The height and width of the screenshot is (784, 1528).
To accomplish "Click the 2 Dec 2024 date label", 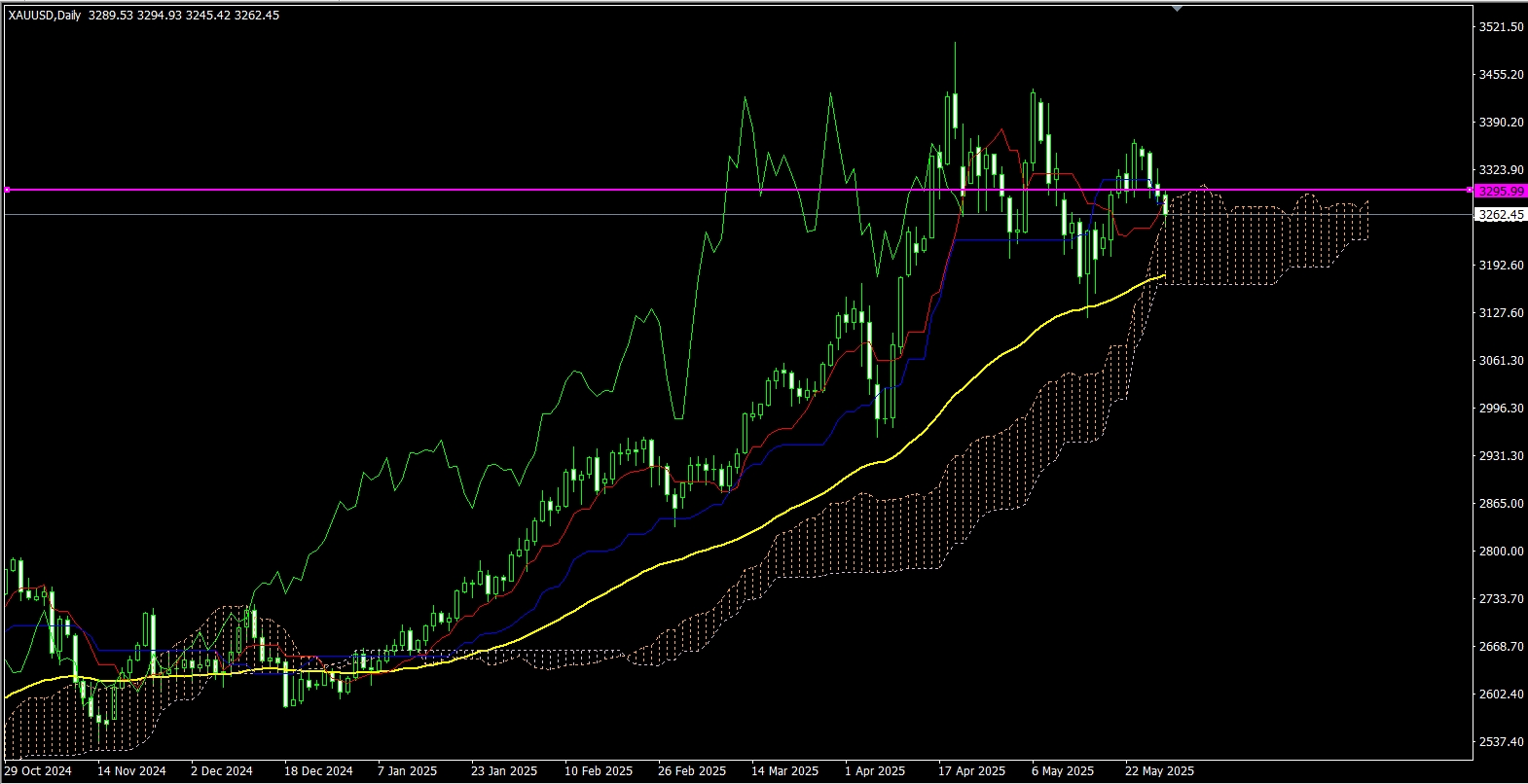I will [x=222, y=771].
